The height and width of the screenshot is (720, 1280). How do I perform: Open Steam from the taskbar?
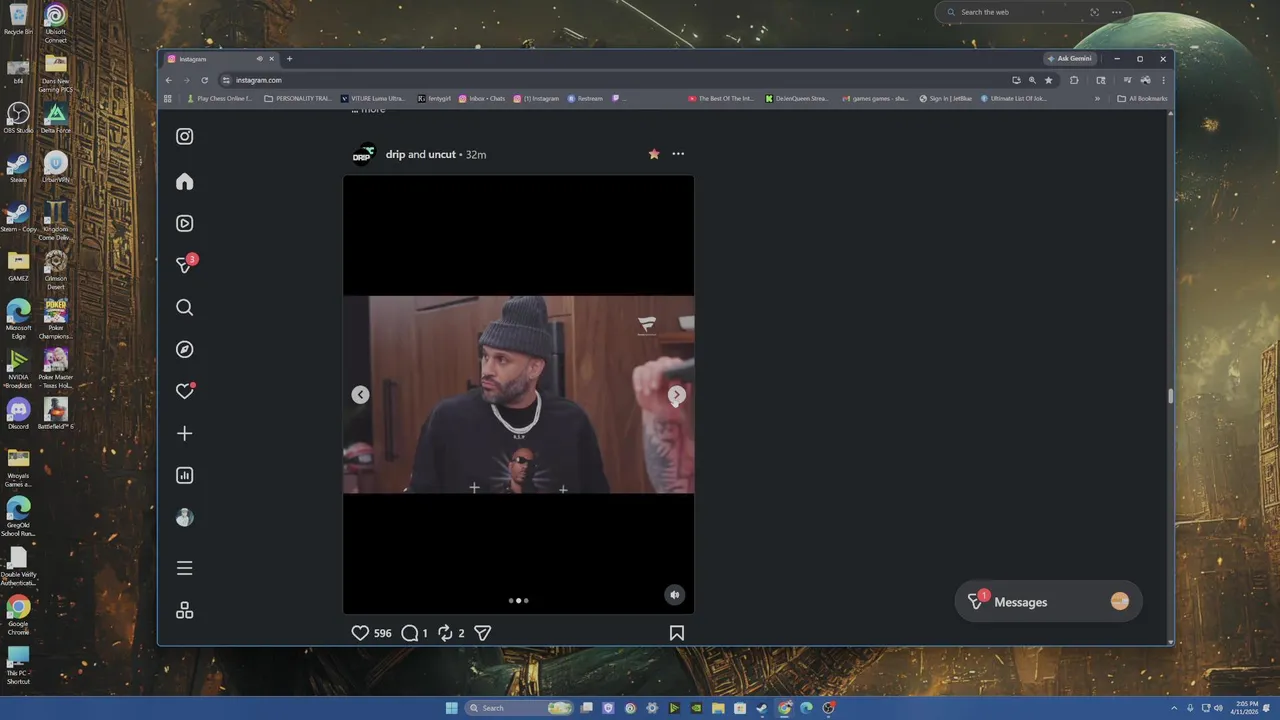coord(762,708)
